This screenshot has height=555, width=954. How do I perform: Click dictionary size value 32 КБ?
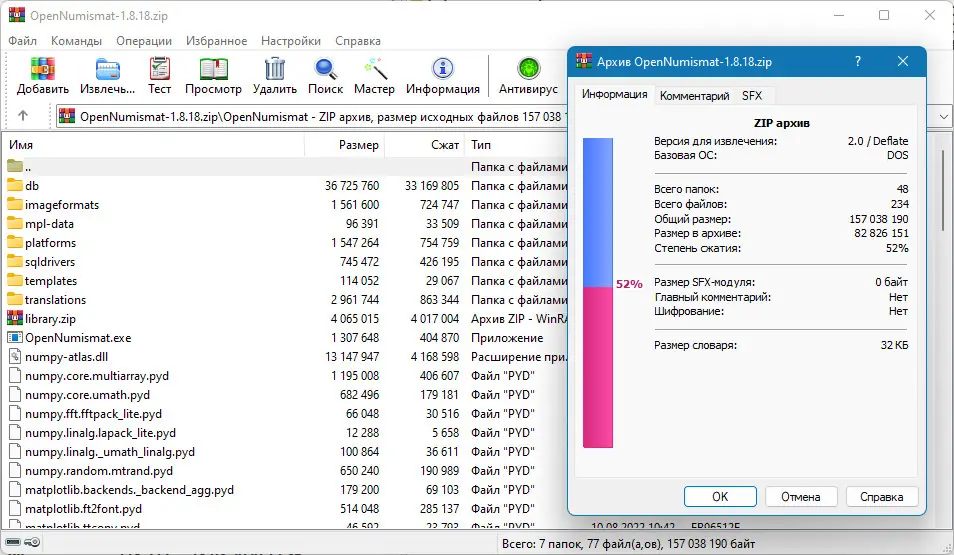(894, 345)
